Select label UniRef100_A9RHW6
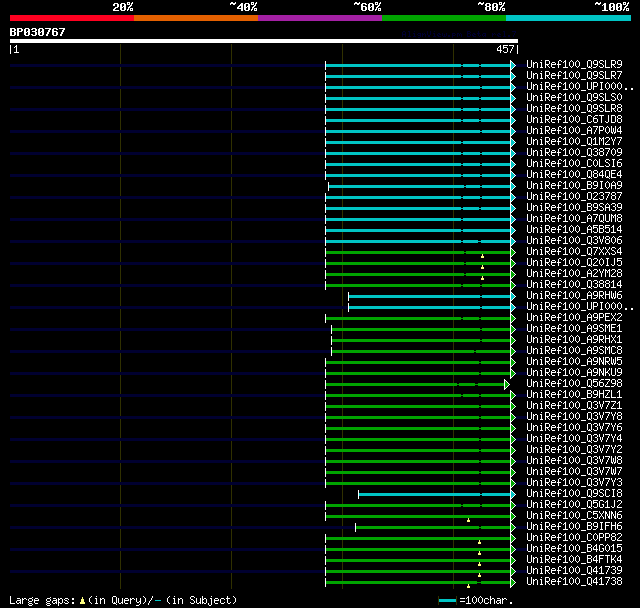Screen dimensions: 640x608 pyautogui.click(x=574, y=296)
